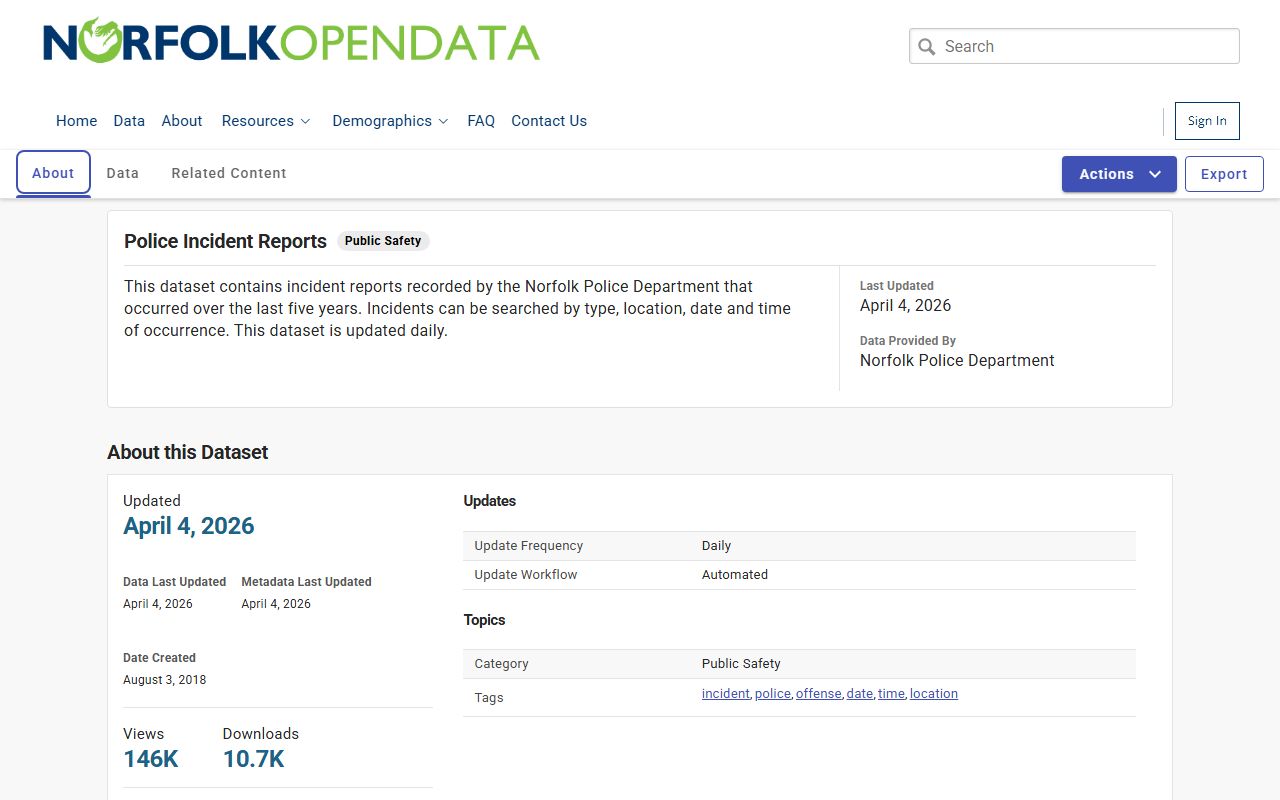The image size is (1280, 800).
Task: Expand the Demographics dropdown menu
Action: tap(390, 121)
